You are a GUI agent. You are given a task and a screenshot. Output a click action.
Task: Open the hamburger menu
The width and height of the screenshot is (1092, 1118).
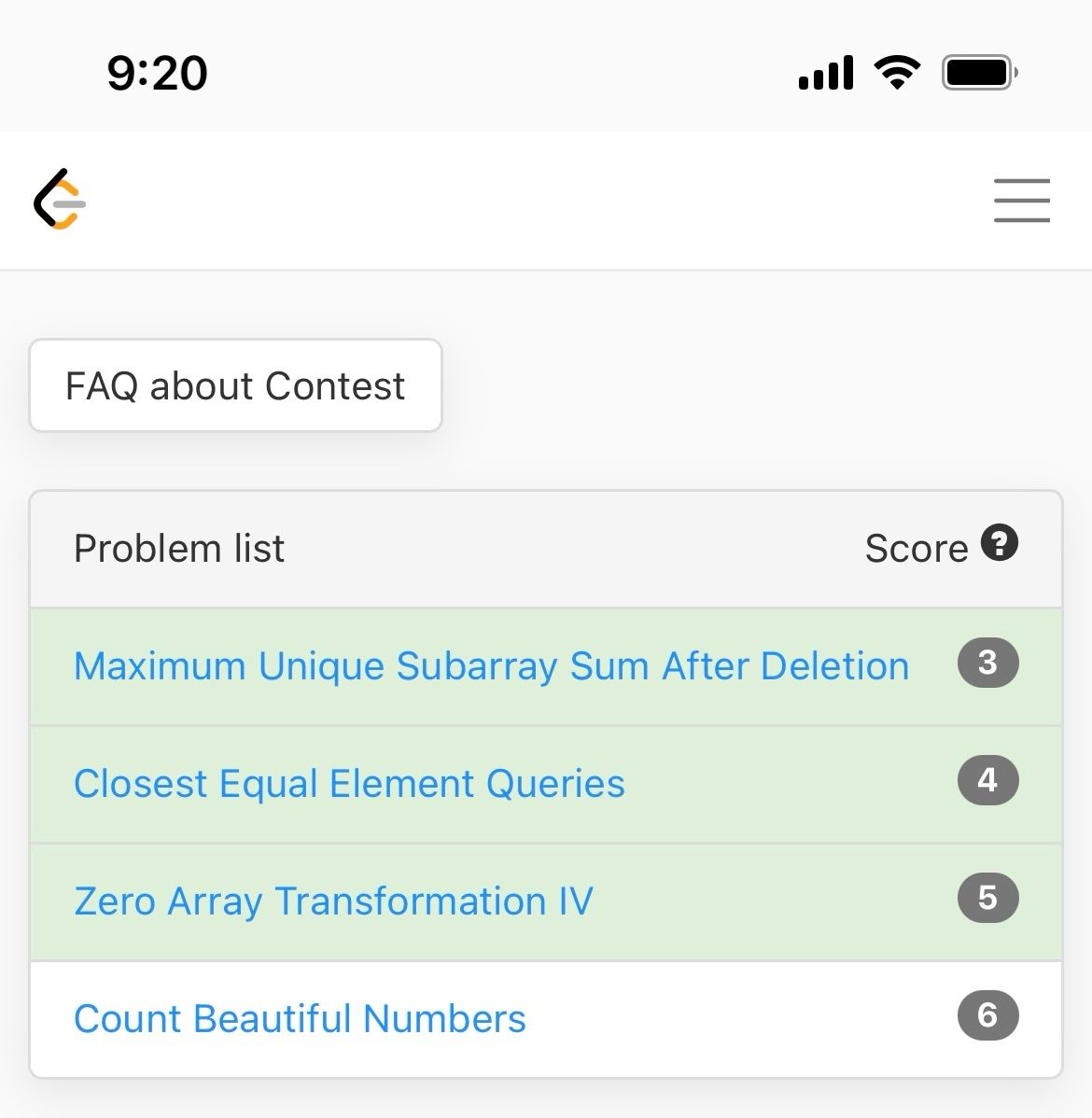pos(1021,201)
